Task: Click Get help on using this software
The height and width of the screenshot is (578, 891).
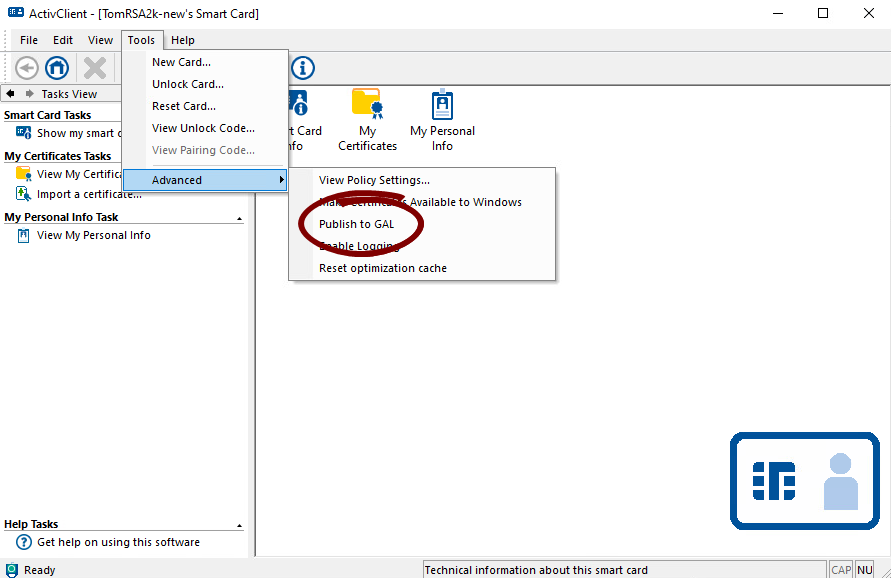Action: (118, 542)
